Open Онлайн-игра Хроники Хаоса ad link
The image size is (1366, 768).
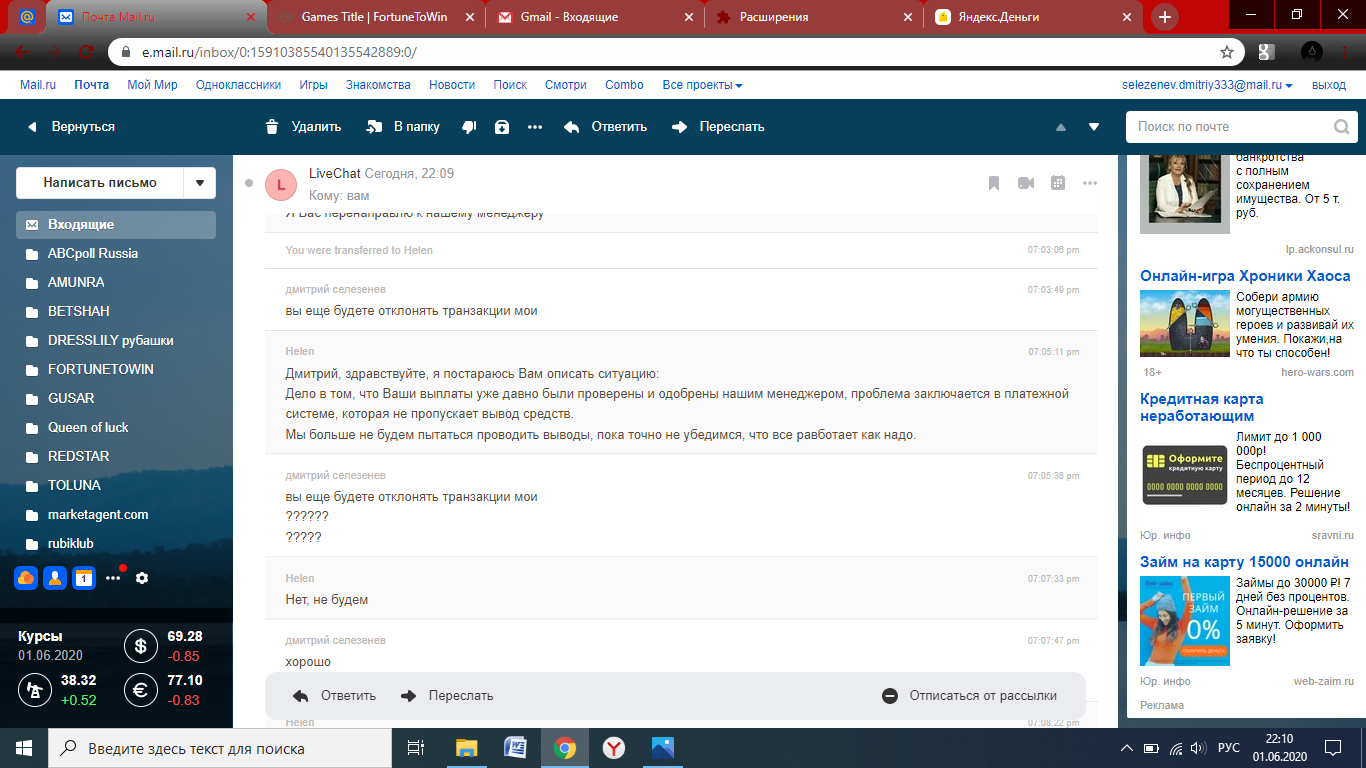[1245, 276]
